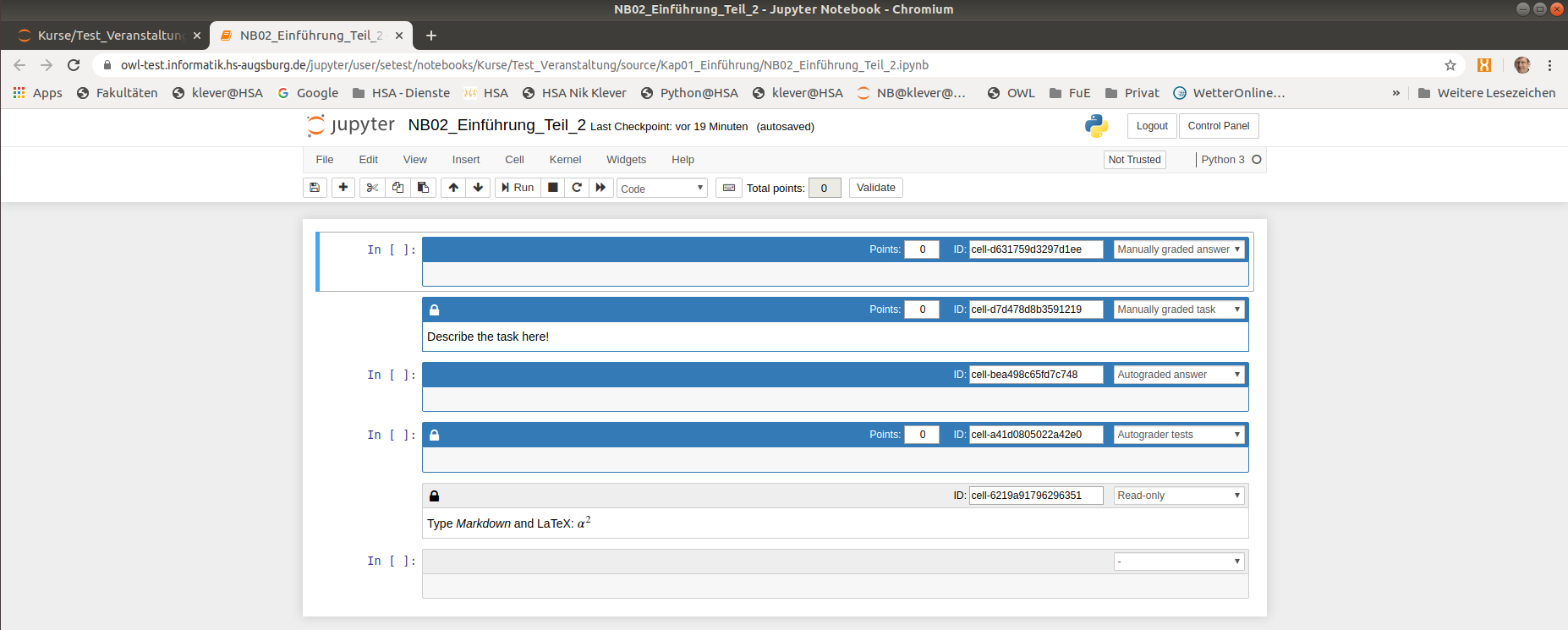Open the File menu
Screen dimensions: 1568x630
[x=325, y=160]
